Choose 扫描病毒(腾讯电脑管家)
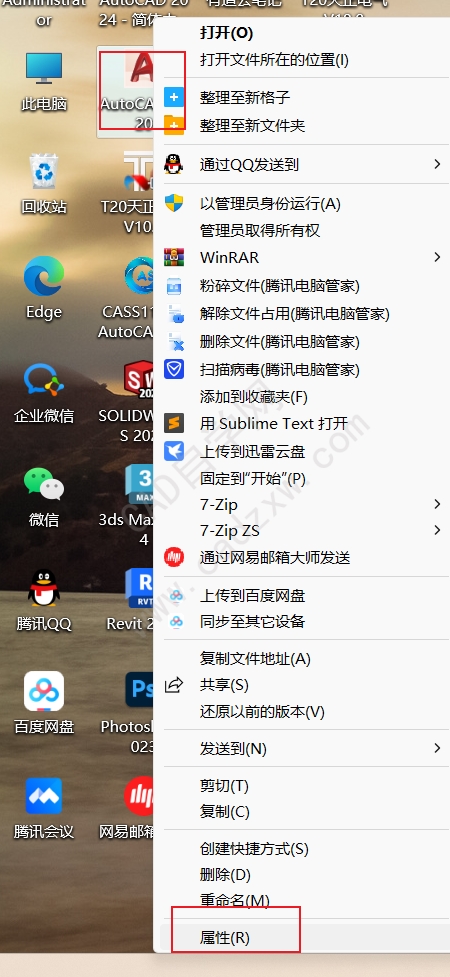This screenshot has width=450, height=977. 280,369
